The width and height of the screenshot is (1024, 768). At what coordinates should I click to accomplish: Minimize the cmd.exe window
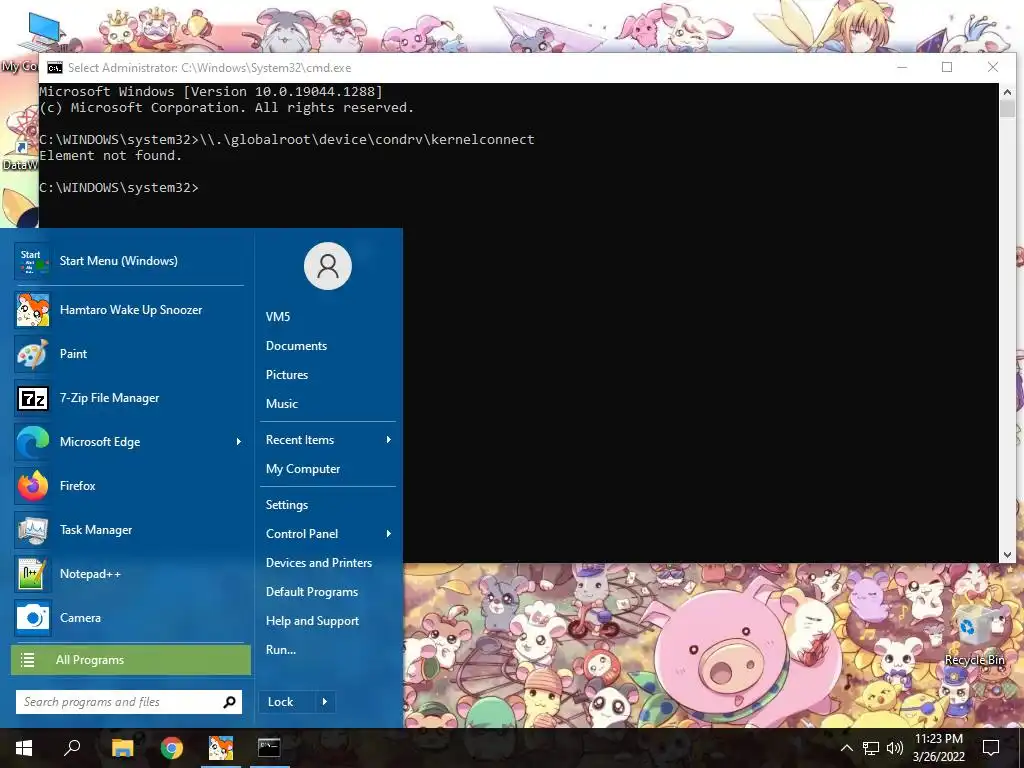[902, 67]
